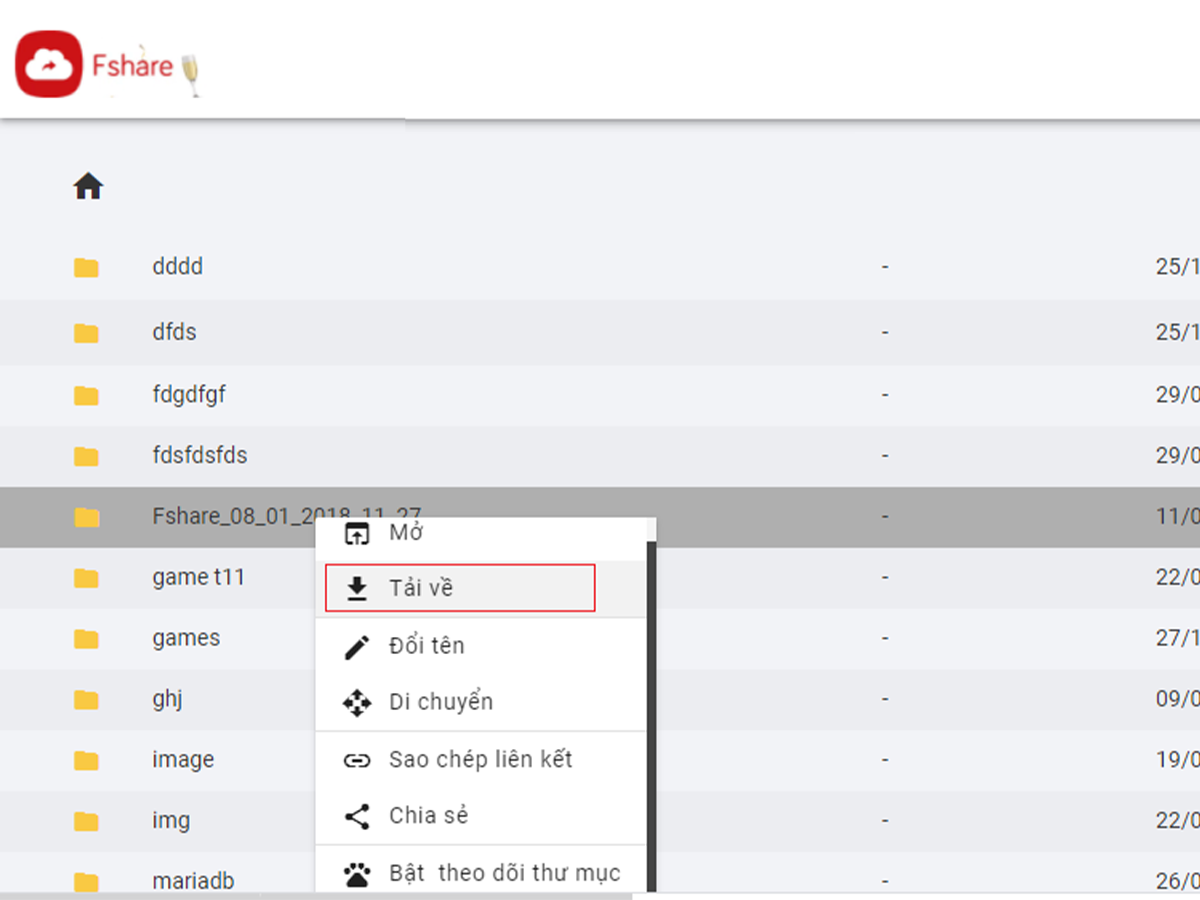Select Mở in the context menu
This screenshot has width=1200, height=900.
[406, 533]
